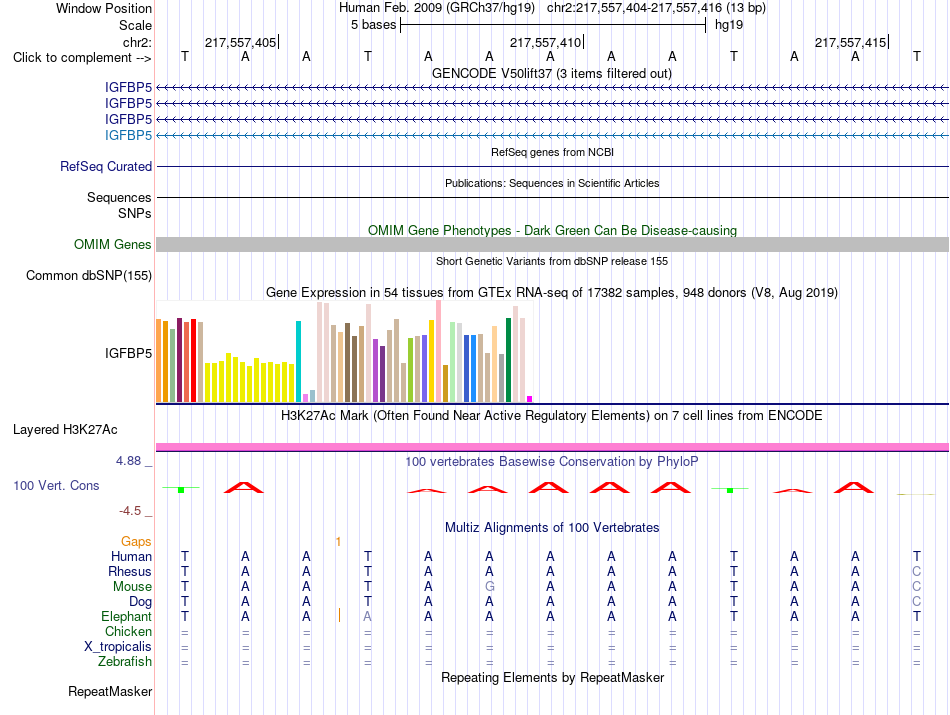This screenshot has height=715, width=950.
Task: Click the tiny magenta bar ending the GTEx chart
Action: tap(530, 399)
